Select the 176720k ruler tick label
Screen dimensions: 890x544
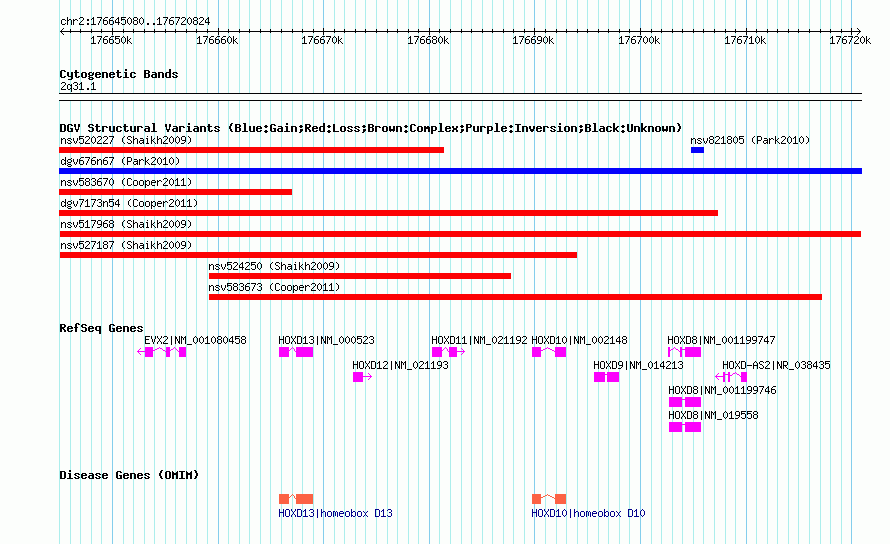pos(850,40)
